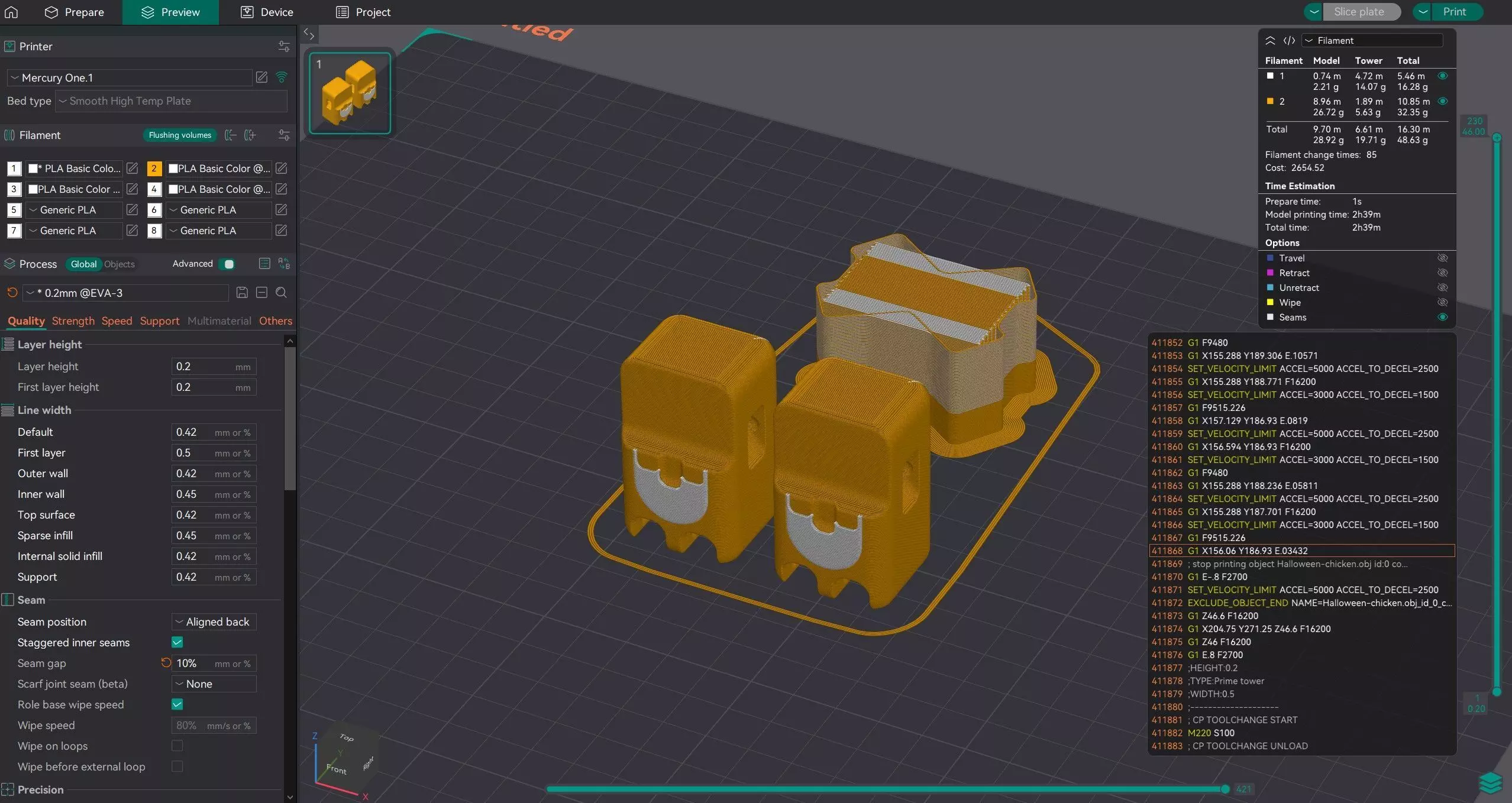Screen dimensions: 1512x803
Task: Click the icon next to save preset
Action: [x=261, y=293]
